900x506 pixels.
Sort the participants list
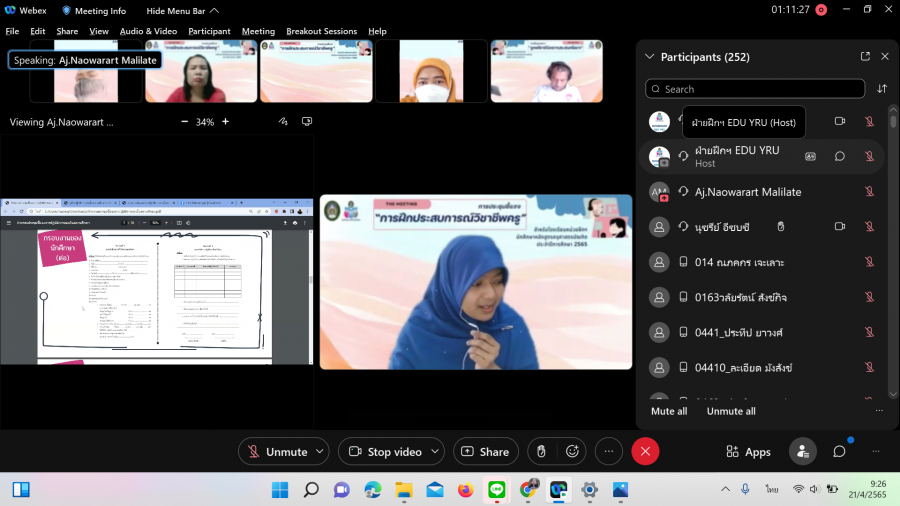882,89
